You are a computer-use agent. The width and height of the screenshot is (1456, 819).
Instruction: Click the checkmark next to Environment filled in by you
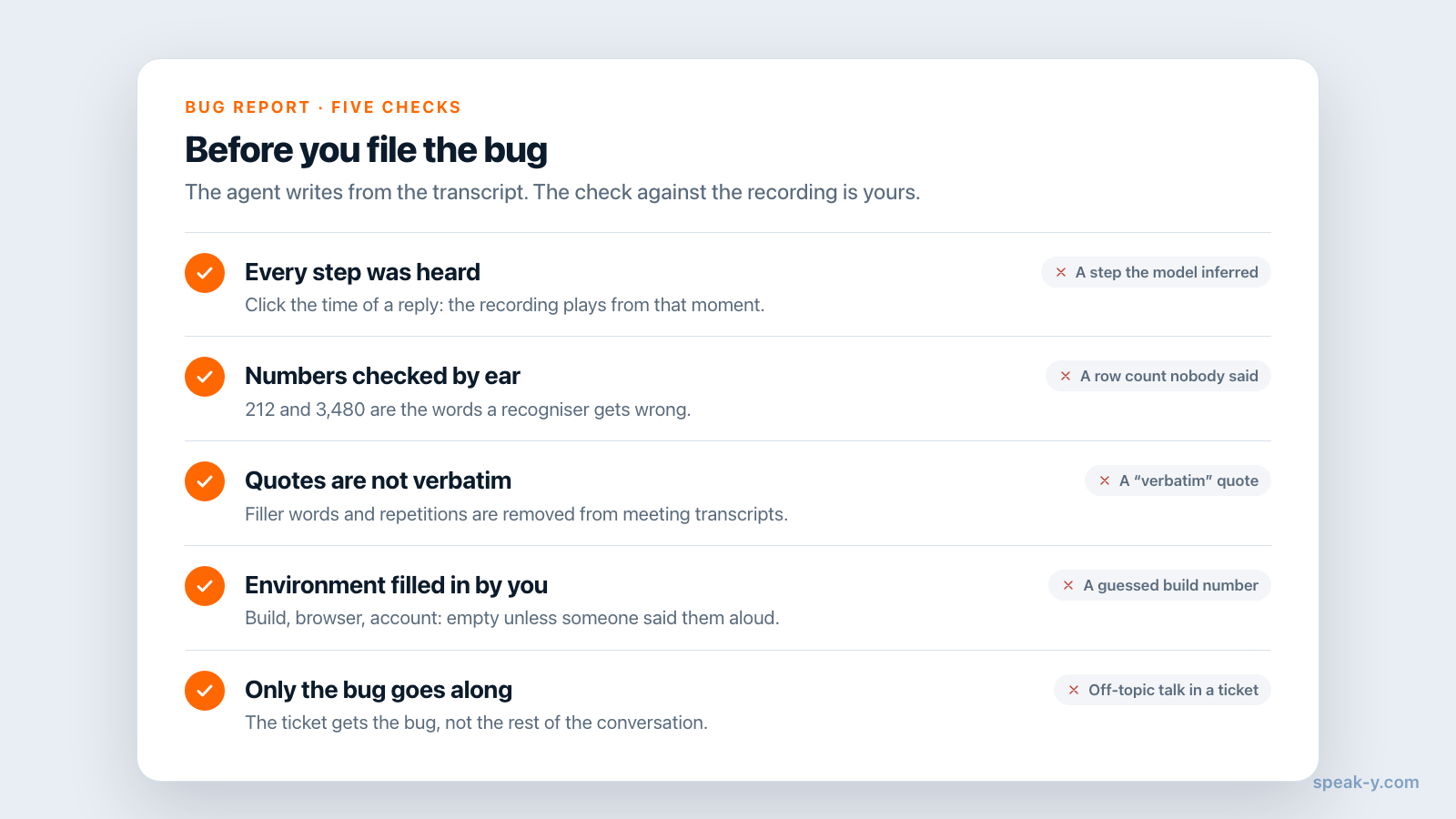[x=205, y=586]
